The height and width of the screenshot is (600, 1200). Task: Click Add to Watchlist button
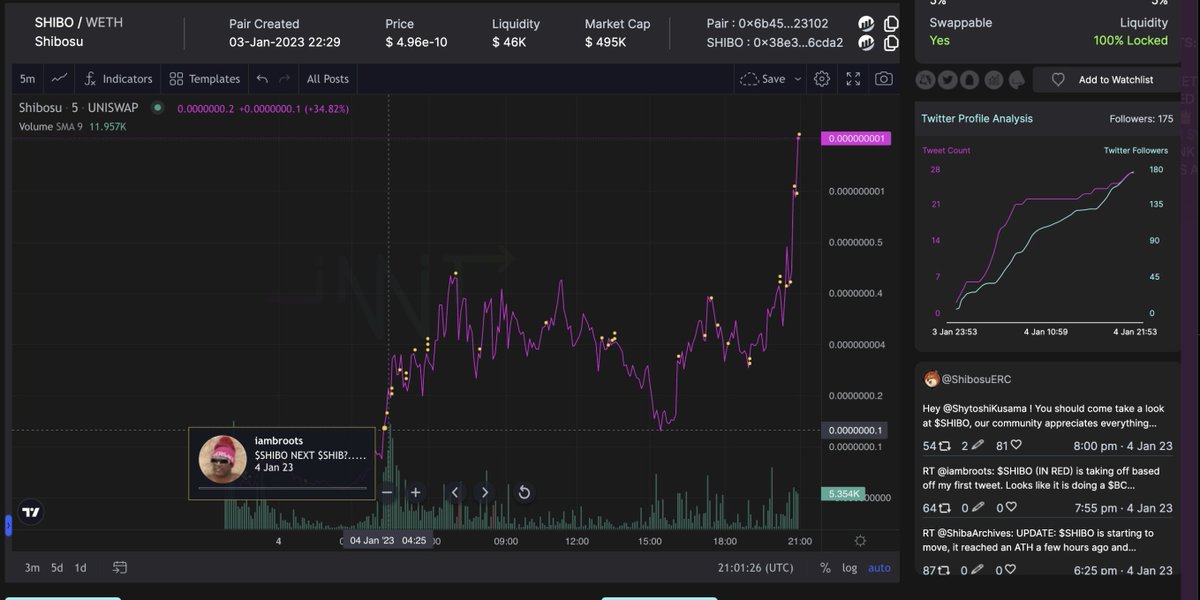tap(1106, 80)
